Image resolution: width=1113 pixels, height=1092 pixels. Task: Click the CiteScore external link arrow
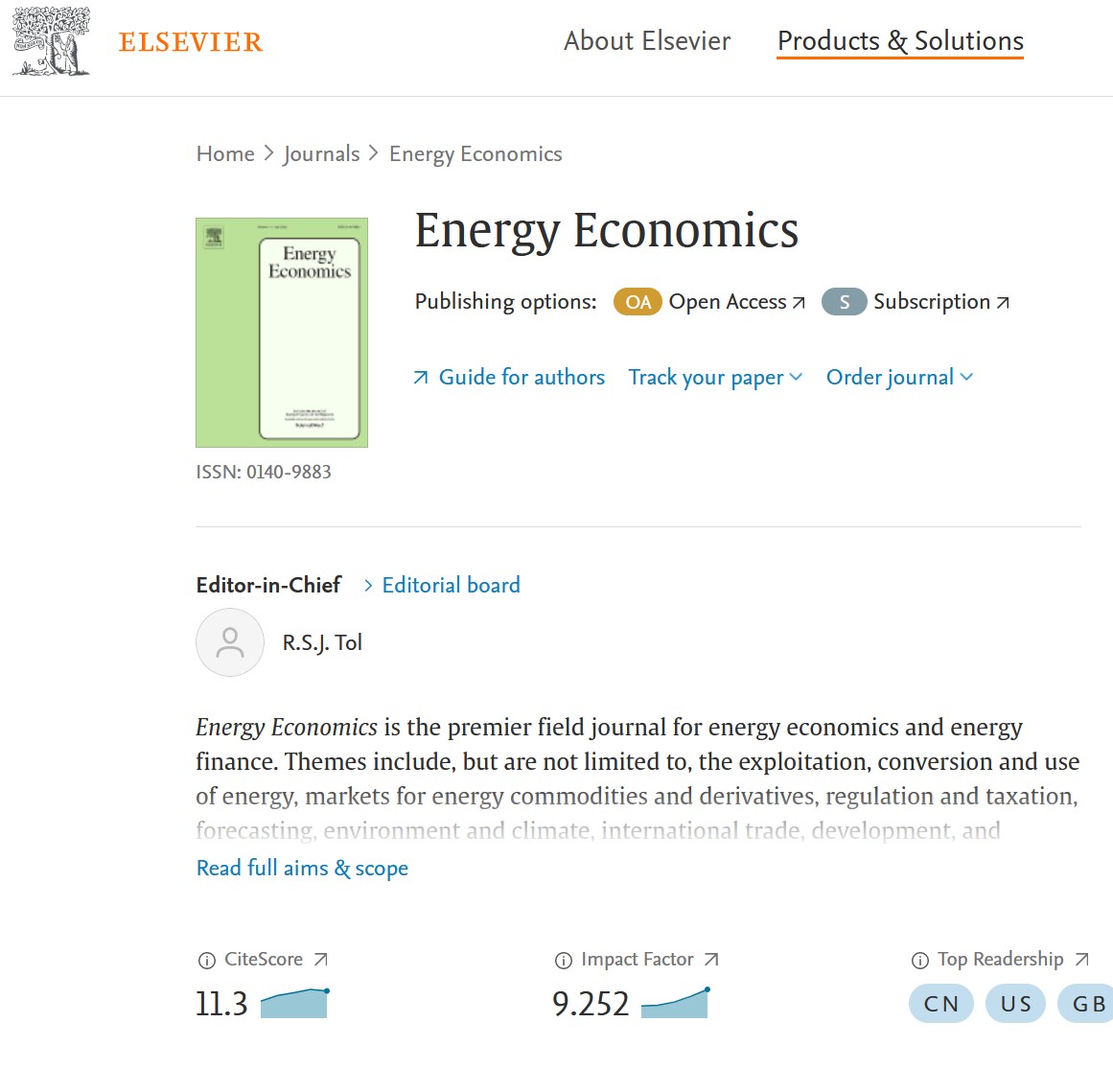point(321,960)
